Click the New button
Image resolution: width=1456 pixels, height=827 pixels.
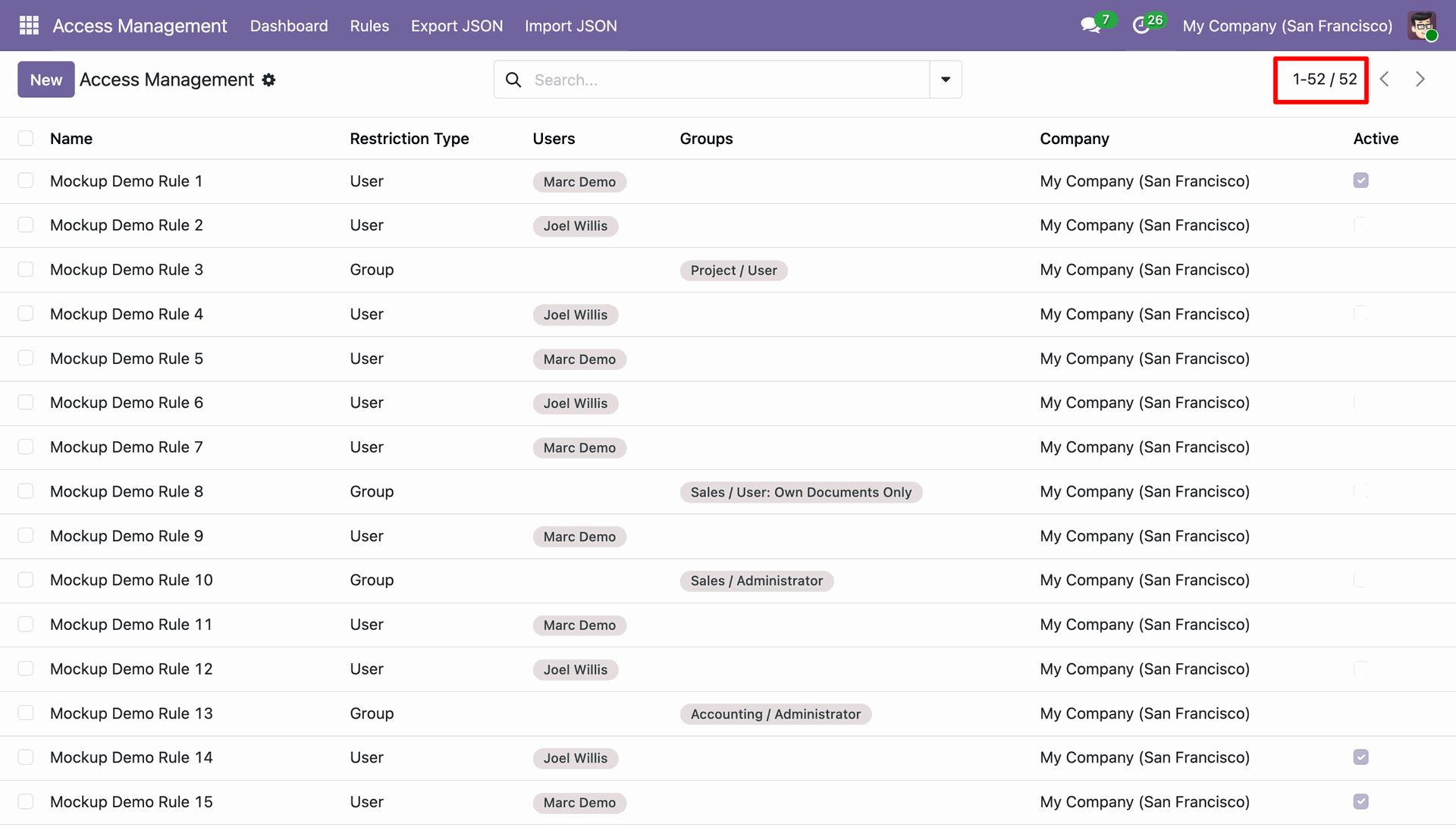pyautogui.click(x=46, y=80)
